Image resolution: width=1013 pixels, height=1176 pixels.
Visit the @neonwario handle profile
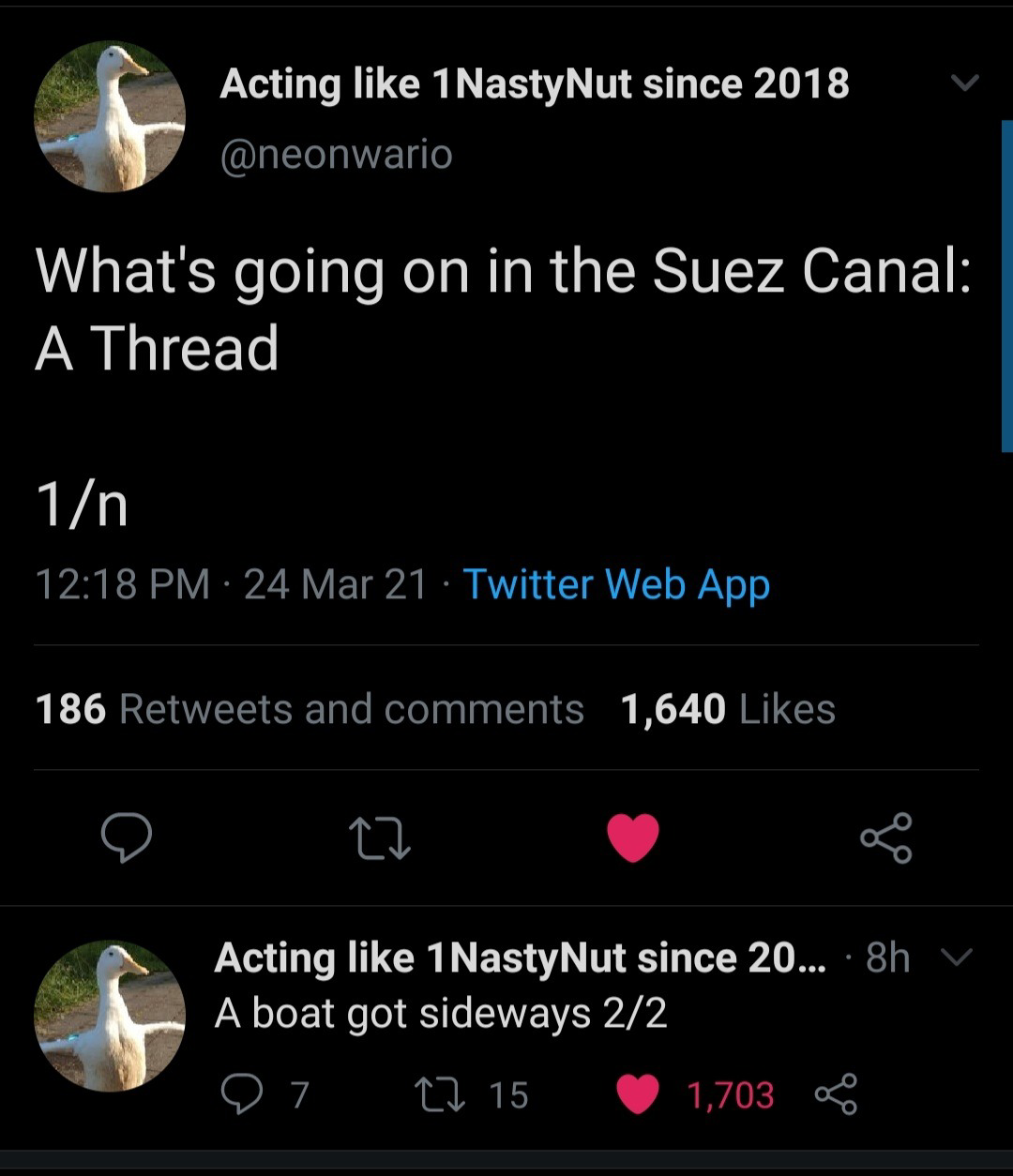pos(336,155)
